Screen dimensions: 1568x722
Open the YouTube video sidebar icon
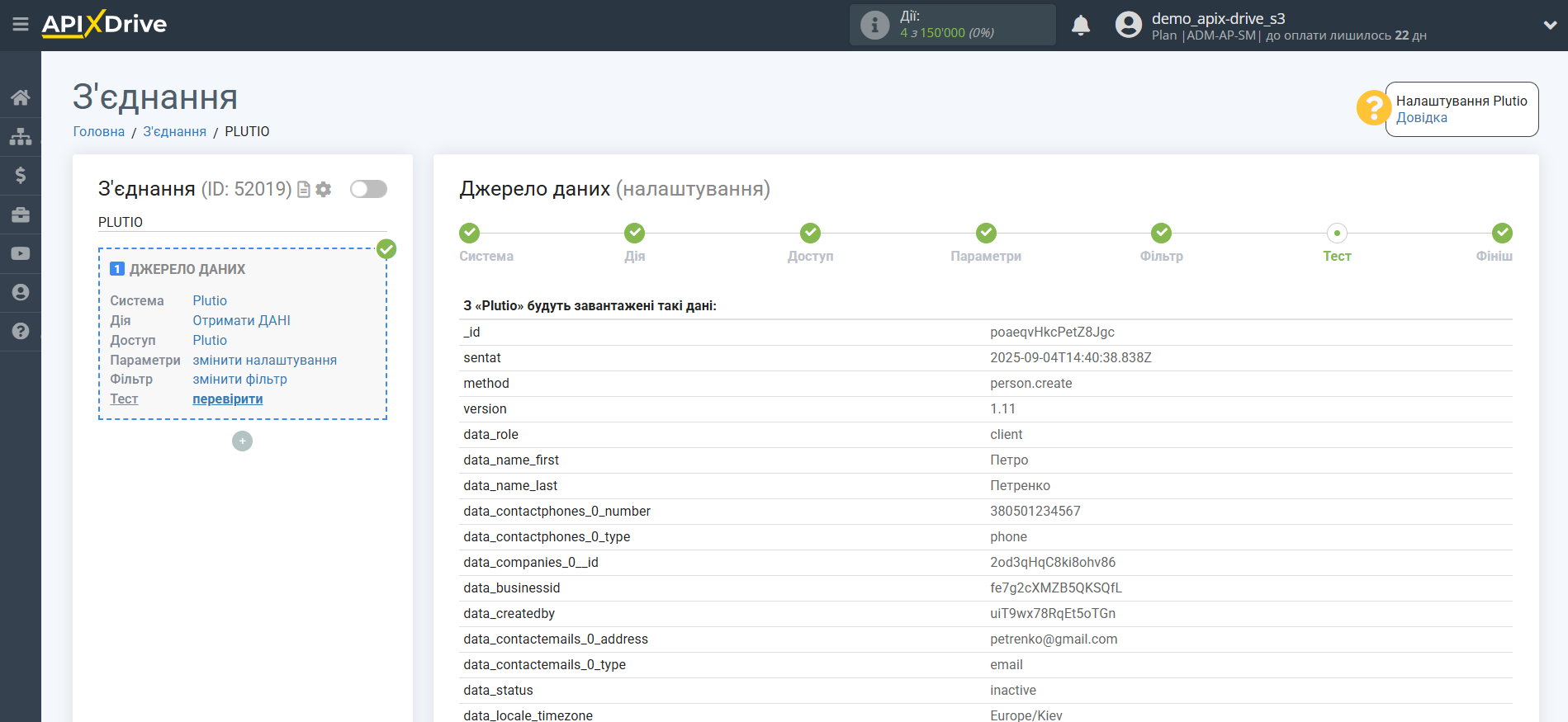[x=21, y=253]
